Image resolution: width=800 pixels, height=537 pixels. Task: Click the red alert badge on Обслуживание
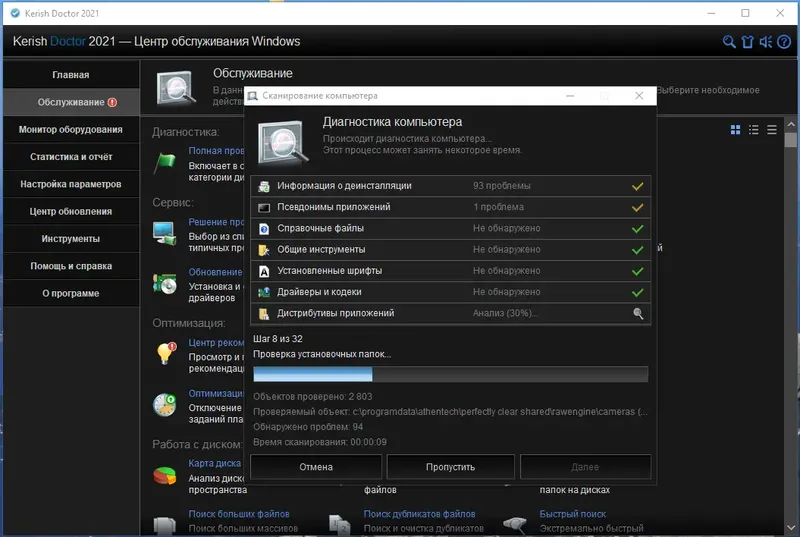(112, 102)
